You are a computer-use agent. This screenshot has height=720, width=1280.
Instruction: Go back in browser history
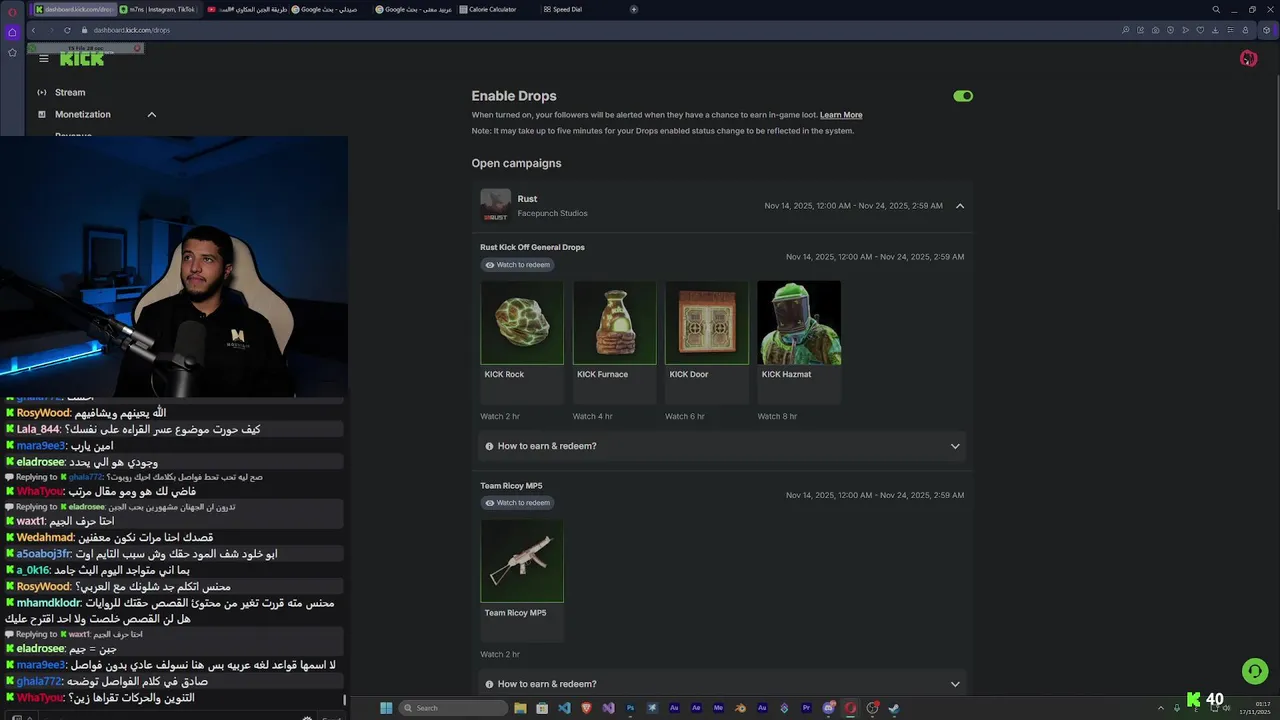tap(33, 30)
